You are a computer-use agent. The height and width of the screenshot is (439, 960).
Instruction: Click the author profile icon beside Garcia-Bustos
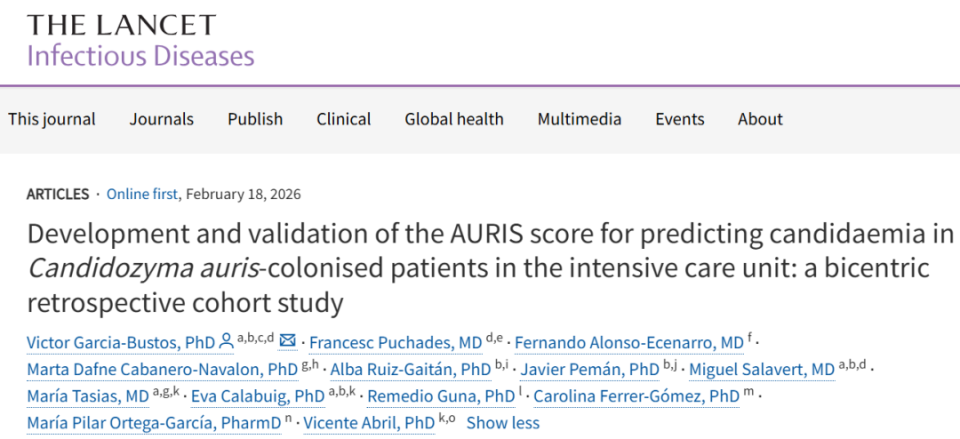(x=227, y=343)
